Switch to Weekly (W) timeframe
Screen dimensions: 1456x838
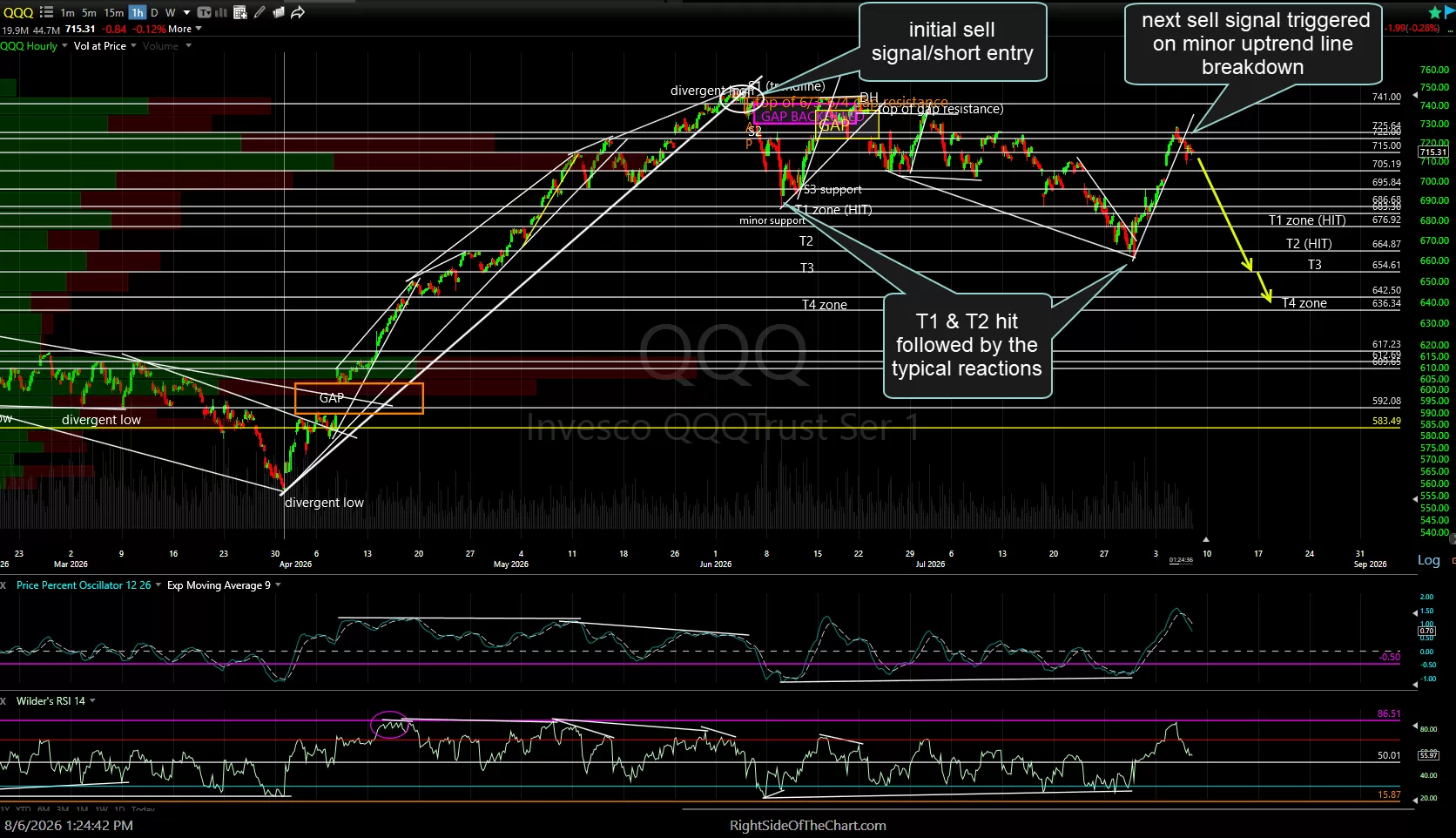tap(170, 12)
